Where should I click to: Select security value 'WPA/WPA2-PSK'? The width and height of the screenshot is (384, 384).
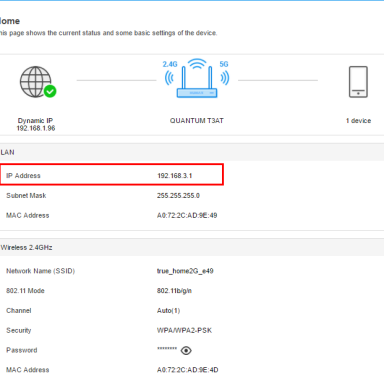[184, 330]
